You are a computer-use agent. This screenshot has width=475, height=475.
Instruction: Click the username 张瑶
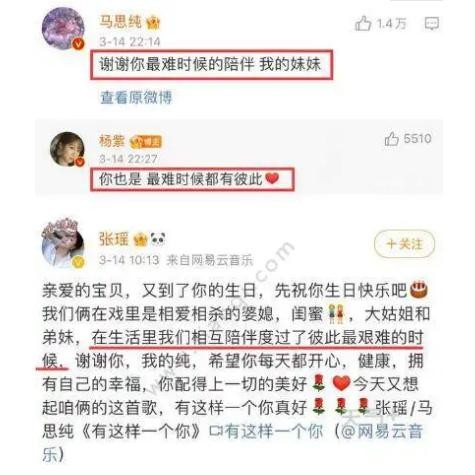[114, 239]
